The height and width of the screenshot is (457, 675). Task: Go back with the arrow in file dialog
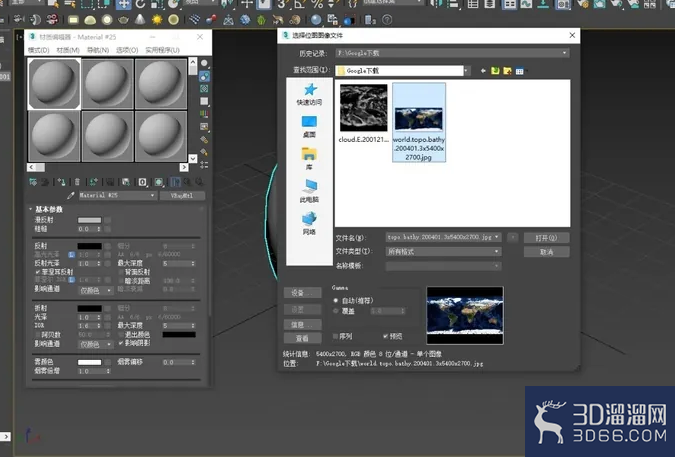coord(483,71)
